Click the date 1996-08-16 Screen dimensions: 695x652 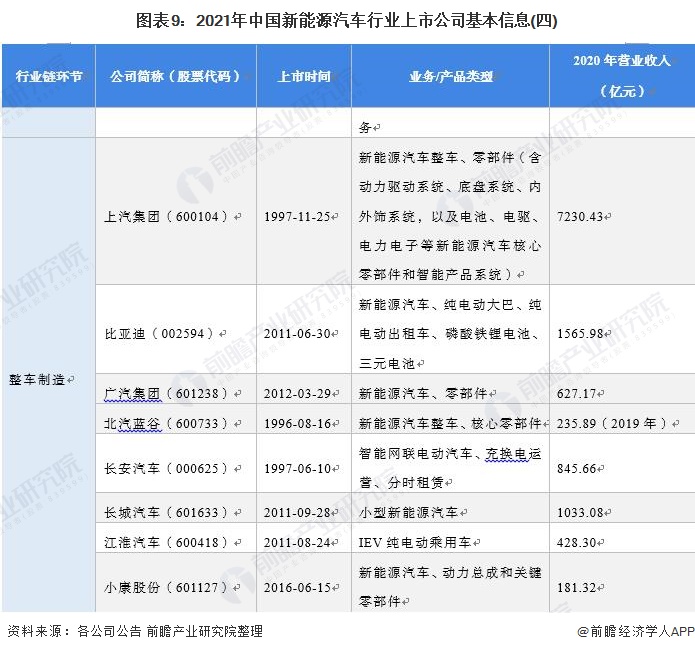(299, 423)
